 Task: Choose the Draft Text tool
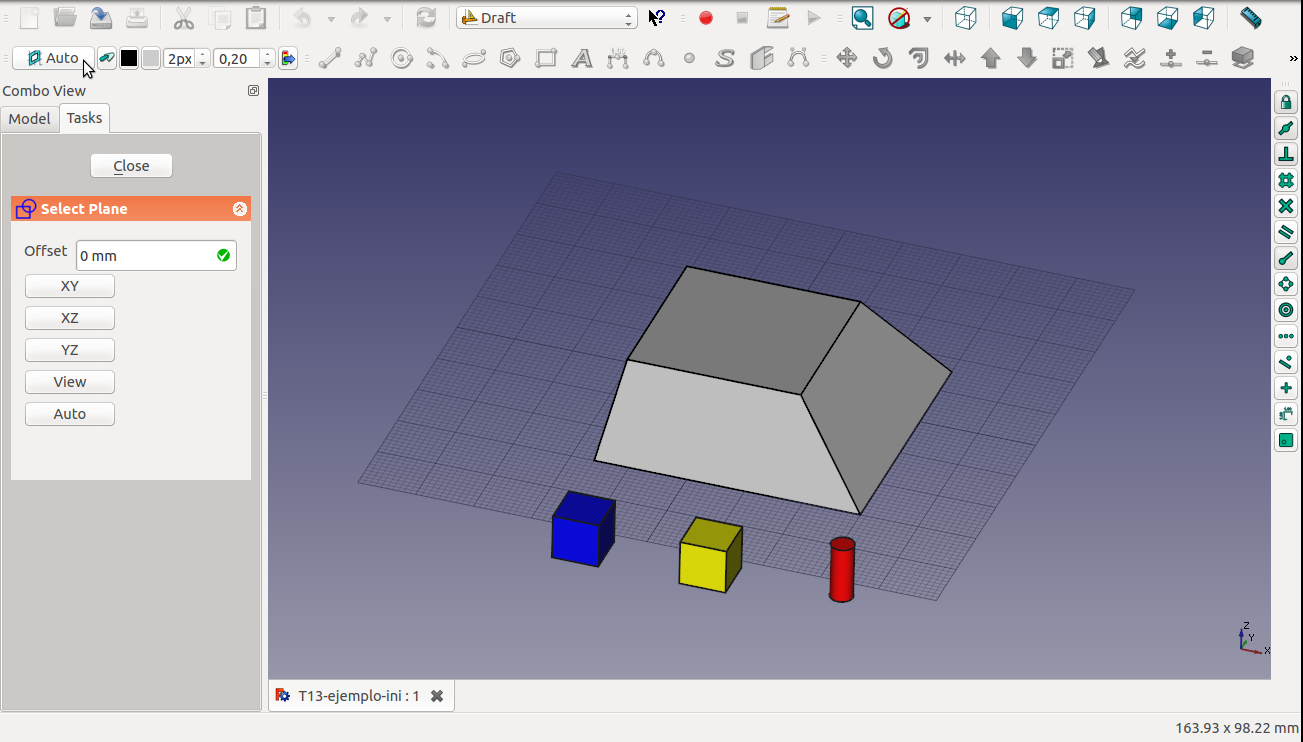(582, 59)
